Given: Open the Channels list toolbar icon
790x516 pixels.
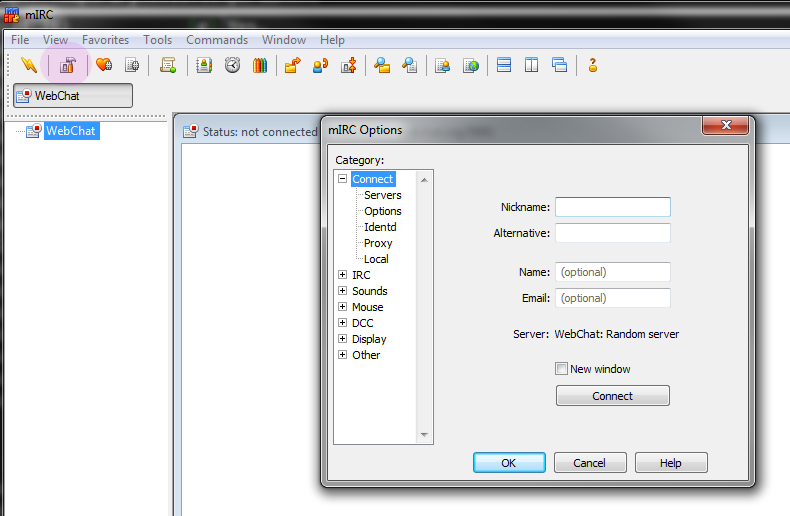Looking at the screenshot, I should 132,65.
